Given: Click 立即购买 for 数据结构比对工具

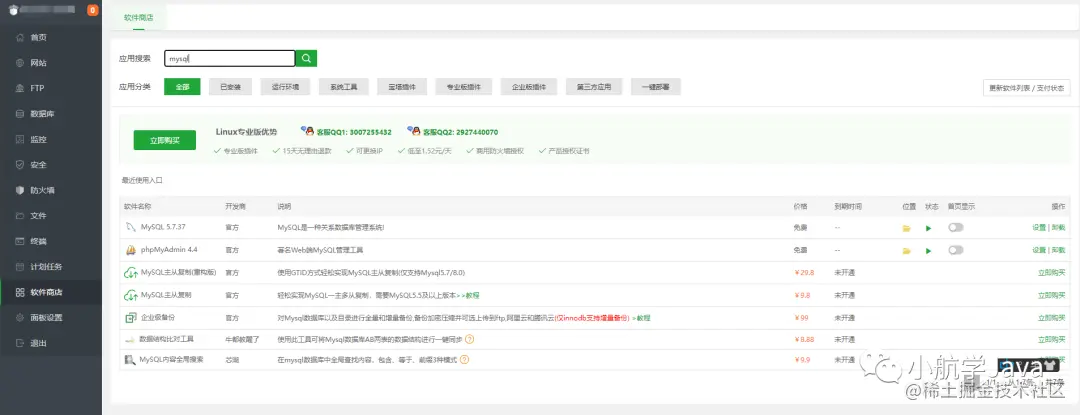Looking at the screenshot, I should (1051, 339).
